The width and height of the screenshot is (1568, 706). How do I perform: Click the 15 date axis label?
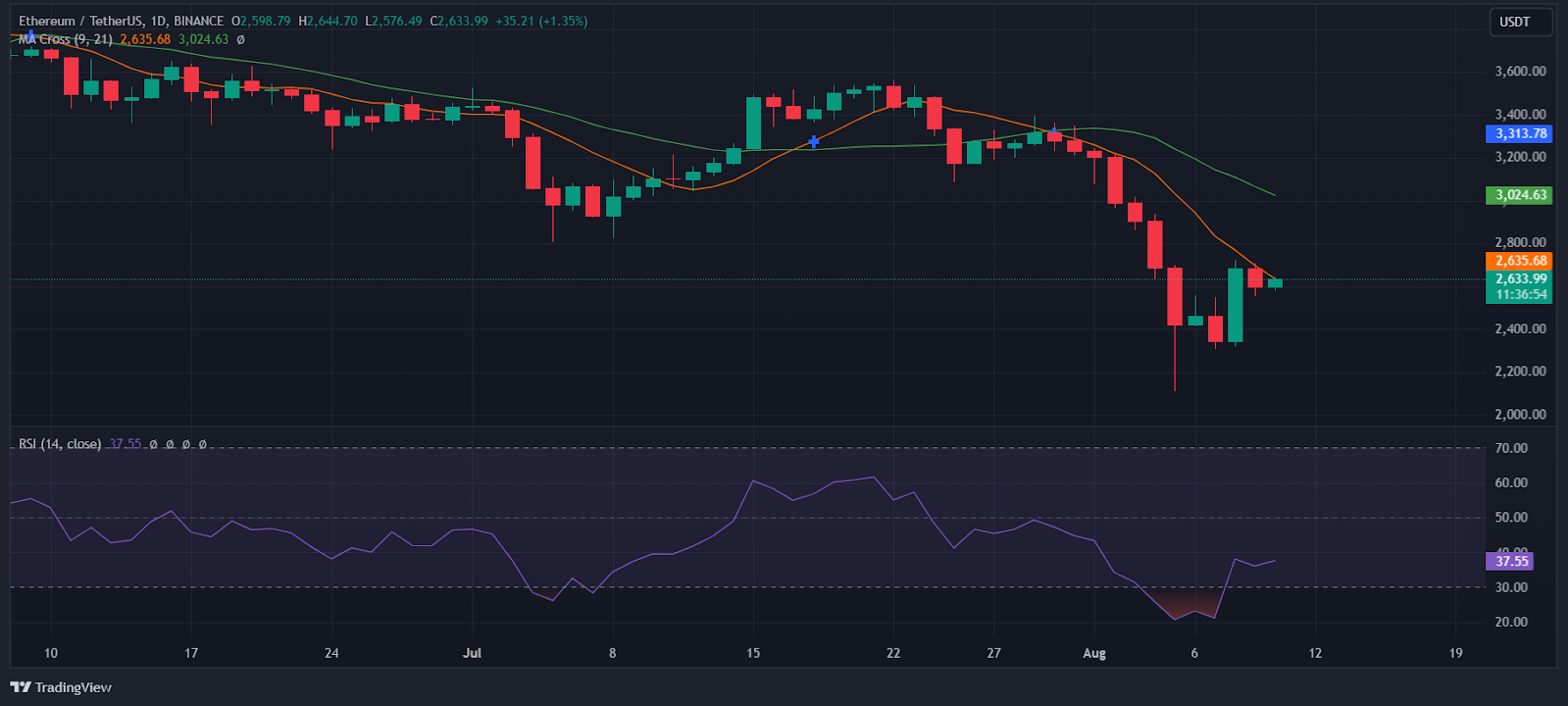753,653
